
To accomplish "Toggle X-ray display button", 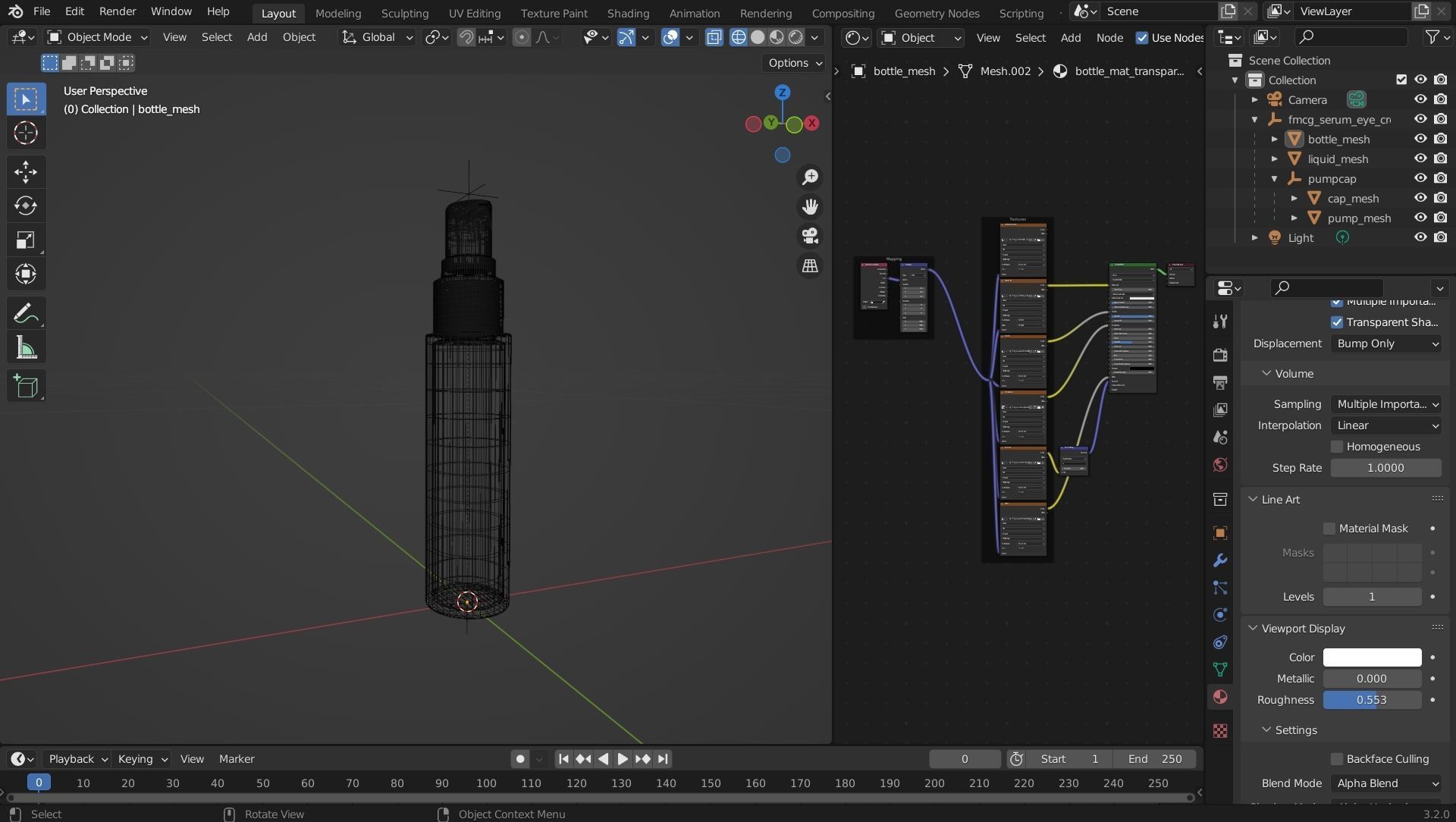I will pyautogui.click(x=714, y=37).
